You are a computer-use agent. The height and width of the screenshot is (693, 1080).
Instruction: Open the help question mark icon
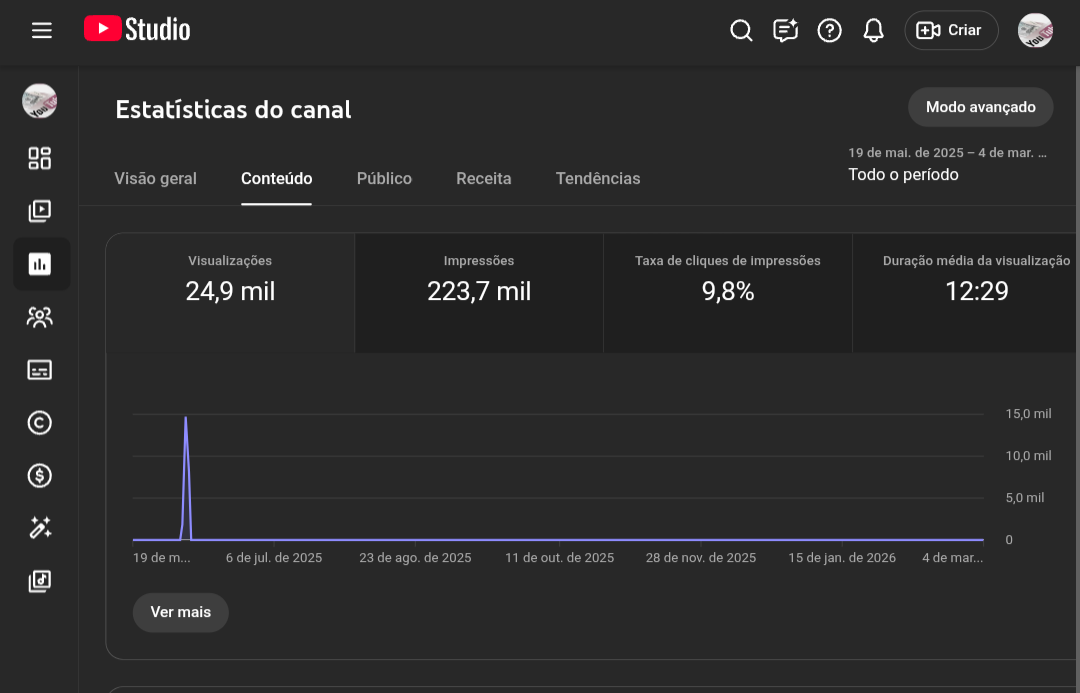(829, 30)
